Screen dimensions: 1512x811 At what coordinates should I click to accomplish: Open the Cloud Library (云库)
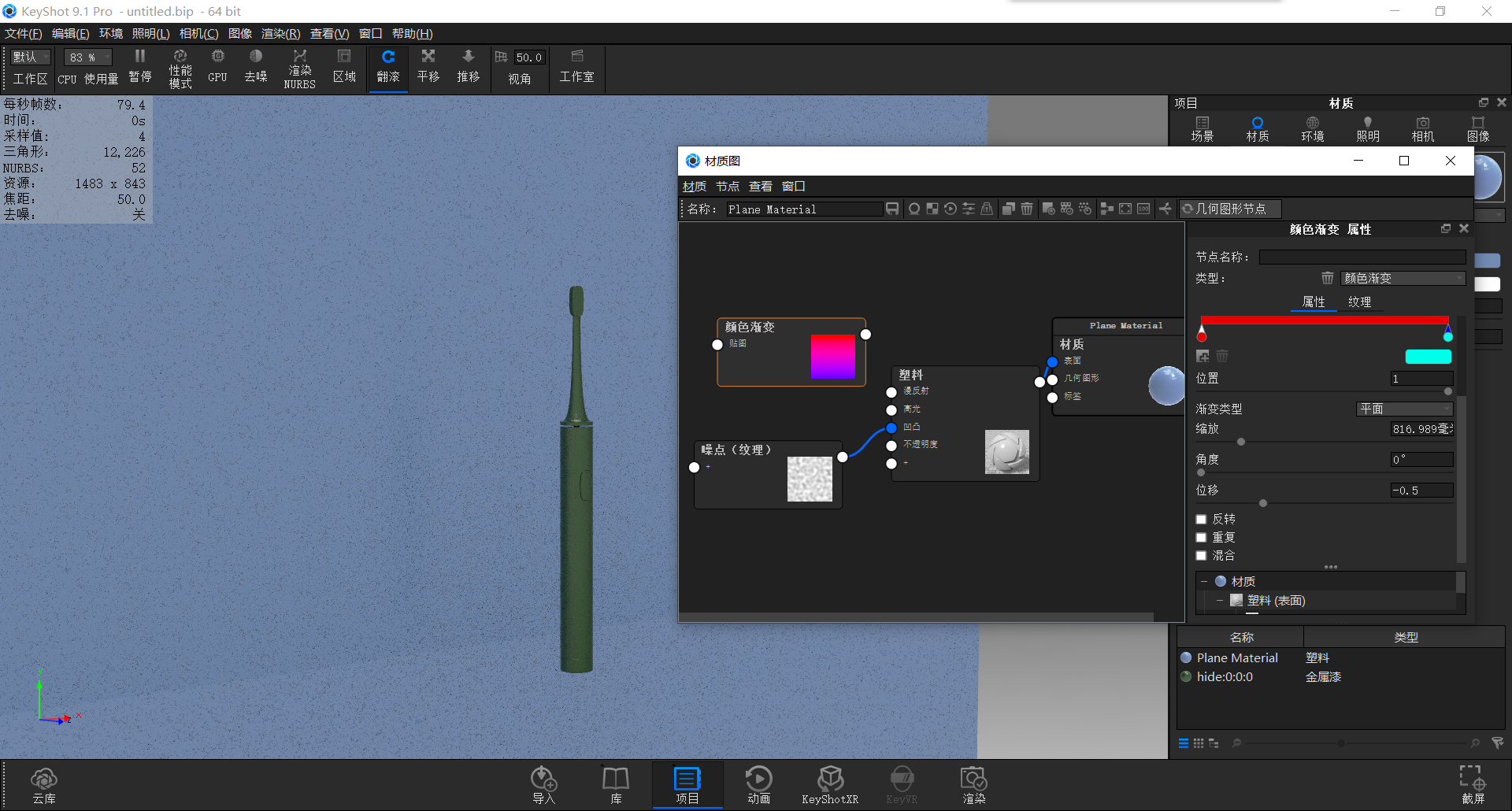pyautogui.click(x=44, y=785)
